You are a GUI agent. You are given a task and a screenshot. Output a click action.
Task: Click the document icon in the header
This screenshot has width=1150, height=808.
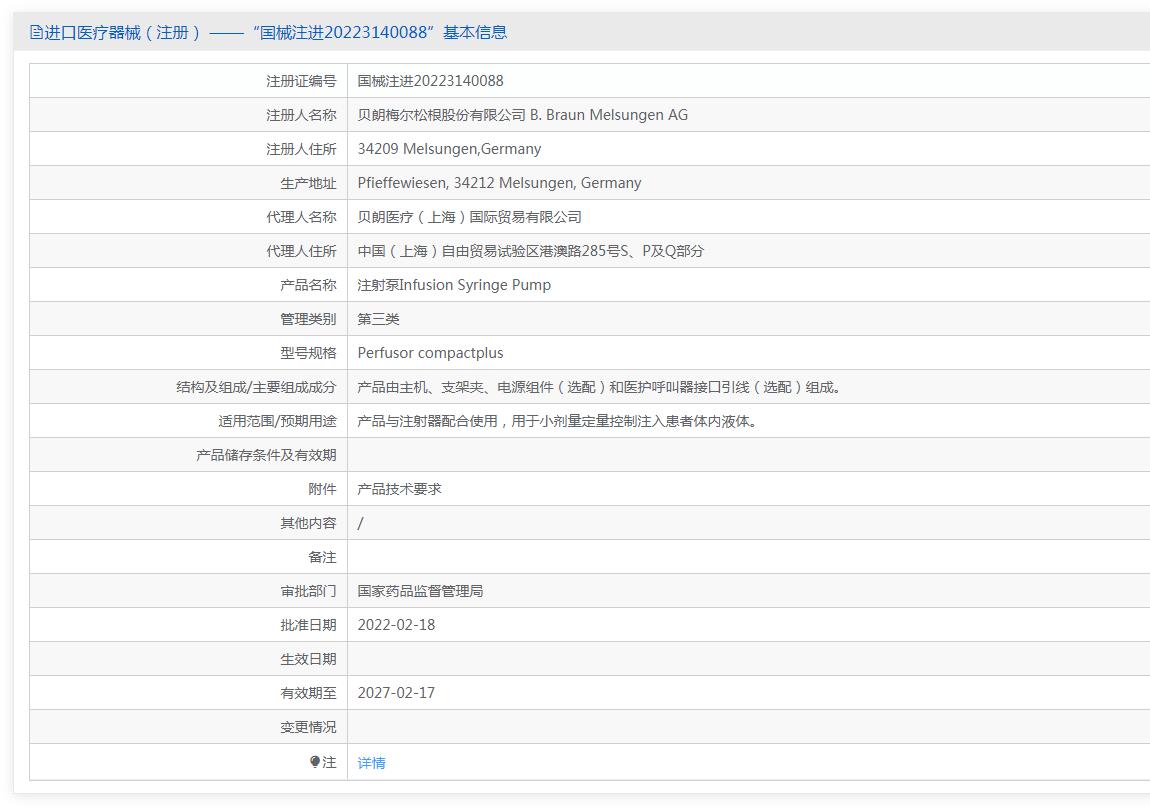tap(36, 32)
